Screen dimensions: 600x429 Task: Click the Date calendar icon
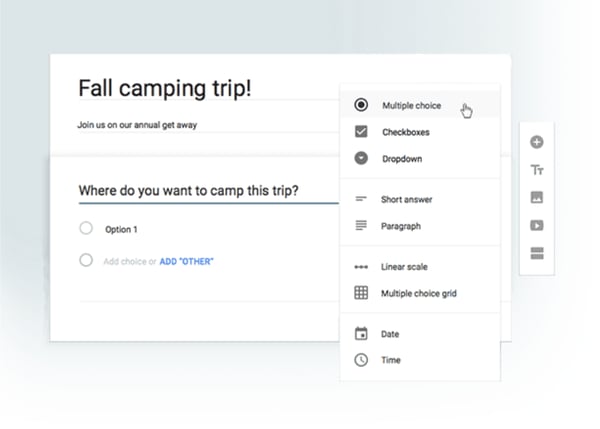click(361, 334)
